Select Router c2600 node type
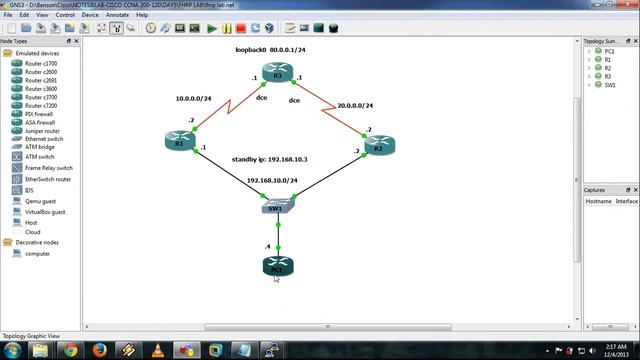Viewport: 640px width, 360px height. pos(41,72)
